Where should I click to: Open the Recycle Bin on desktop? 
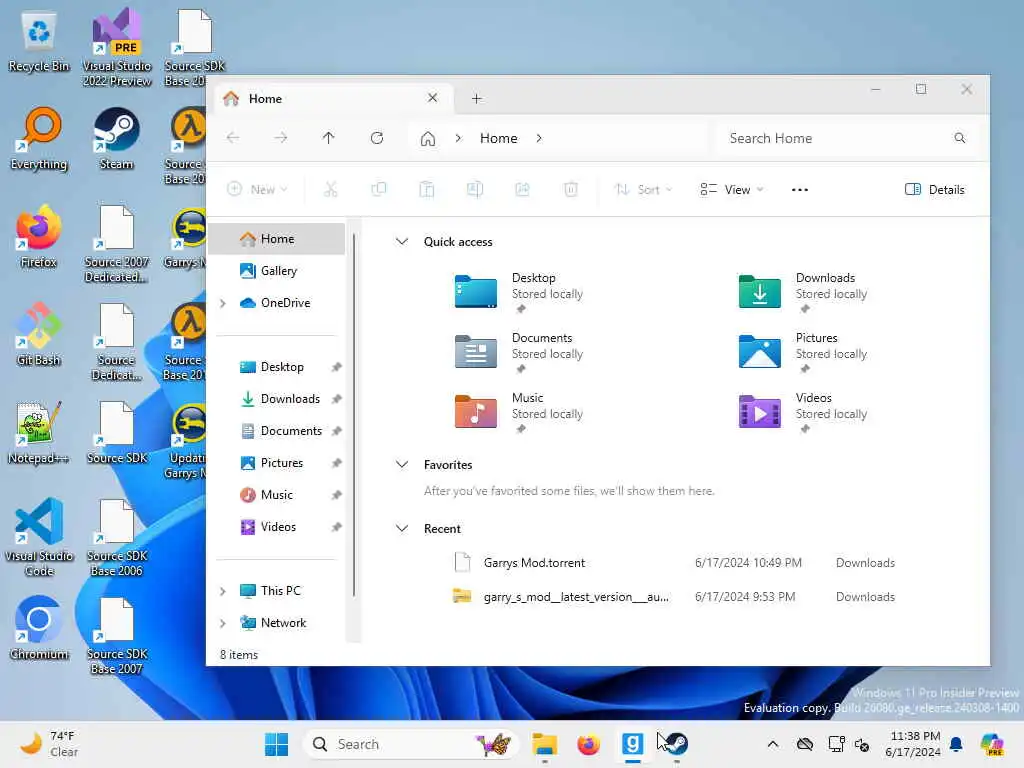coord(39,40)
